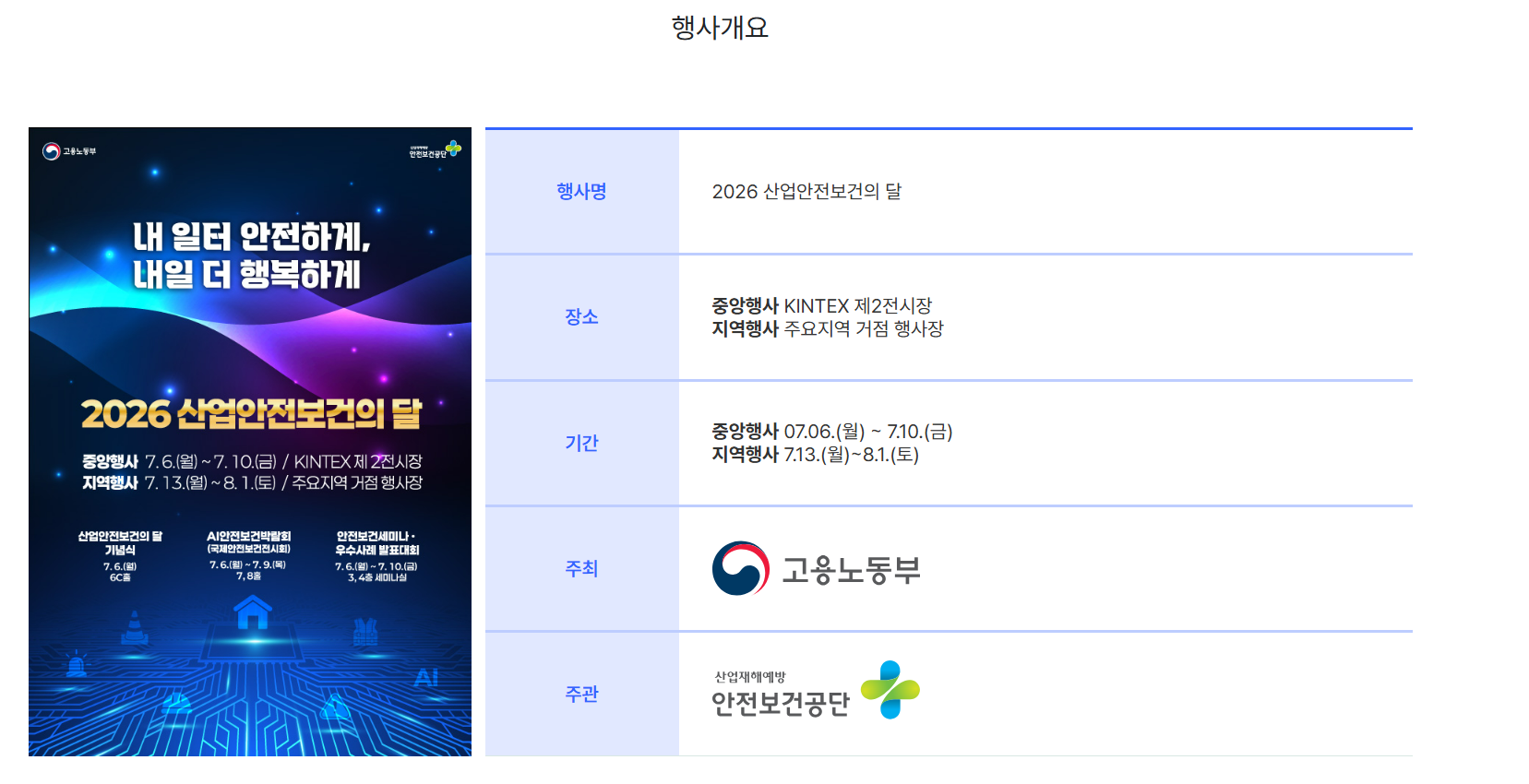The width and height of the screenshot is (1529, 784).
Task: Click the 행사개요 page heading
Action: [720, 28]
